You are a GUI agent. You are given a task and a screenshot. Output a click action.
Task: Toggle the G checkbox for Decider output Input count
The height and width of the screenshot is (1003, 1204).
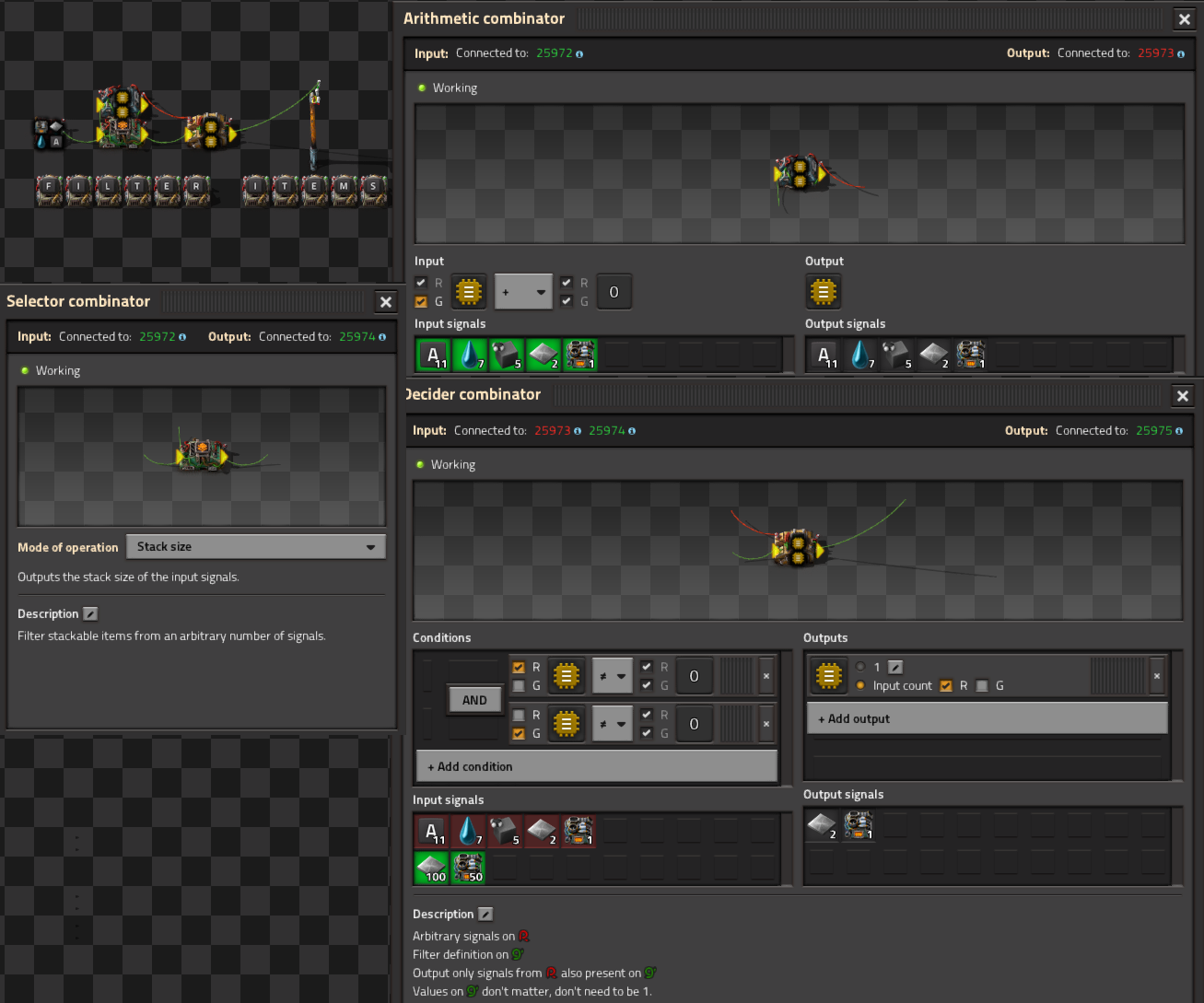tap(982, 685)
